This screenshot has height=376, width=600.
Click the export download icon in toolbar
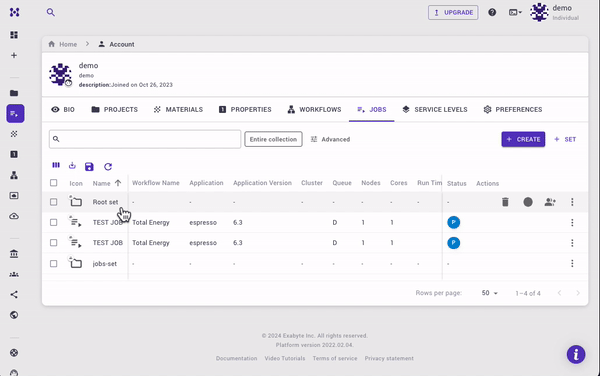point(72,166)
